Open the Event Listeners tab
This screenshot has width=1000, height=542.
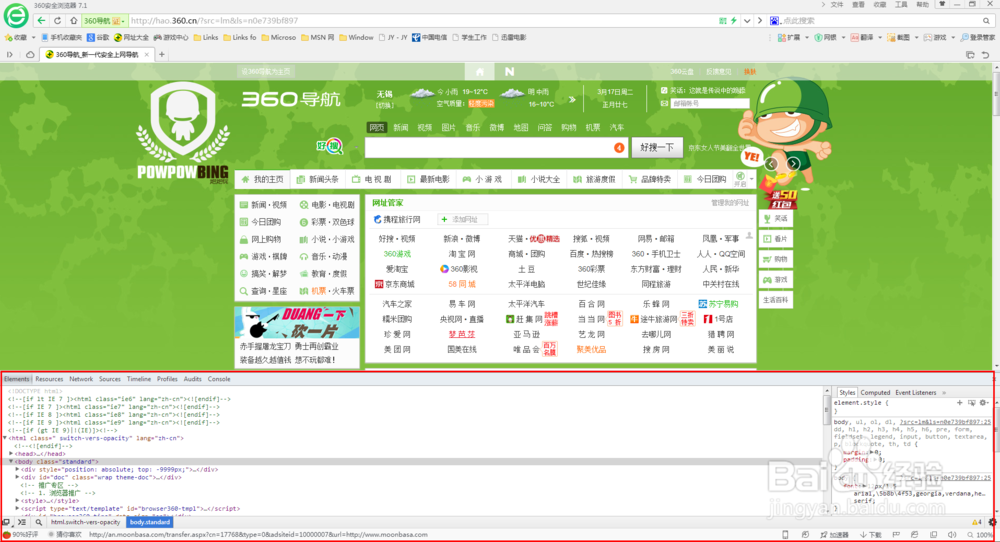pyautogui.click(x=915, y=393)
